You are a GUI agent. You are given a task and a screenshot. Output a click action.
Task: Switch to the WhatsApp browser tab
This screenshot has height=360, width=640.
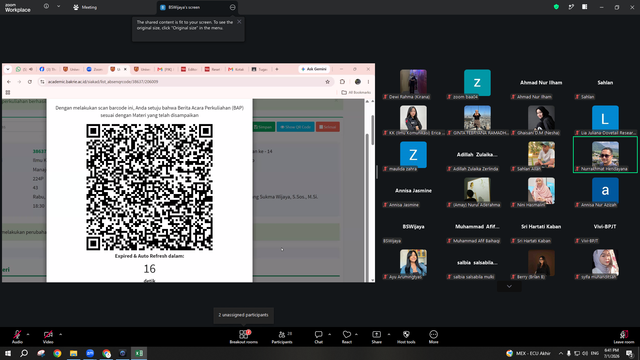pos(24,69)
